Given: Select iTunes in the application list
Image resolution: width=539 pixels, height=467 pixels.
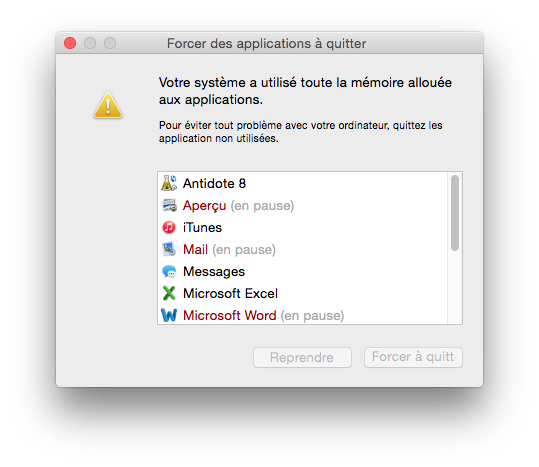Looking at the screenshot, I should tap(302, 227).
